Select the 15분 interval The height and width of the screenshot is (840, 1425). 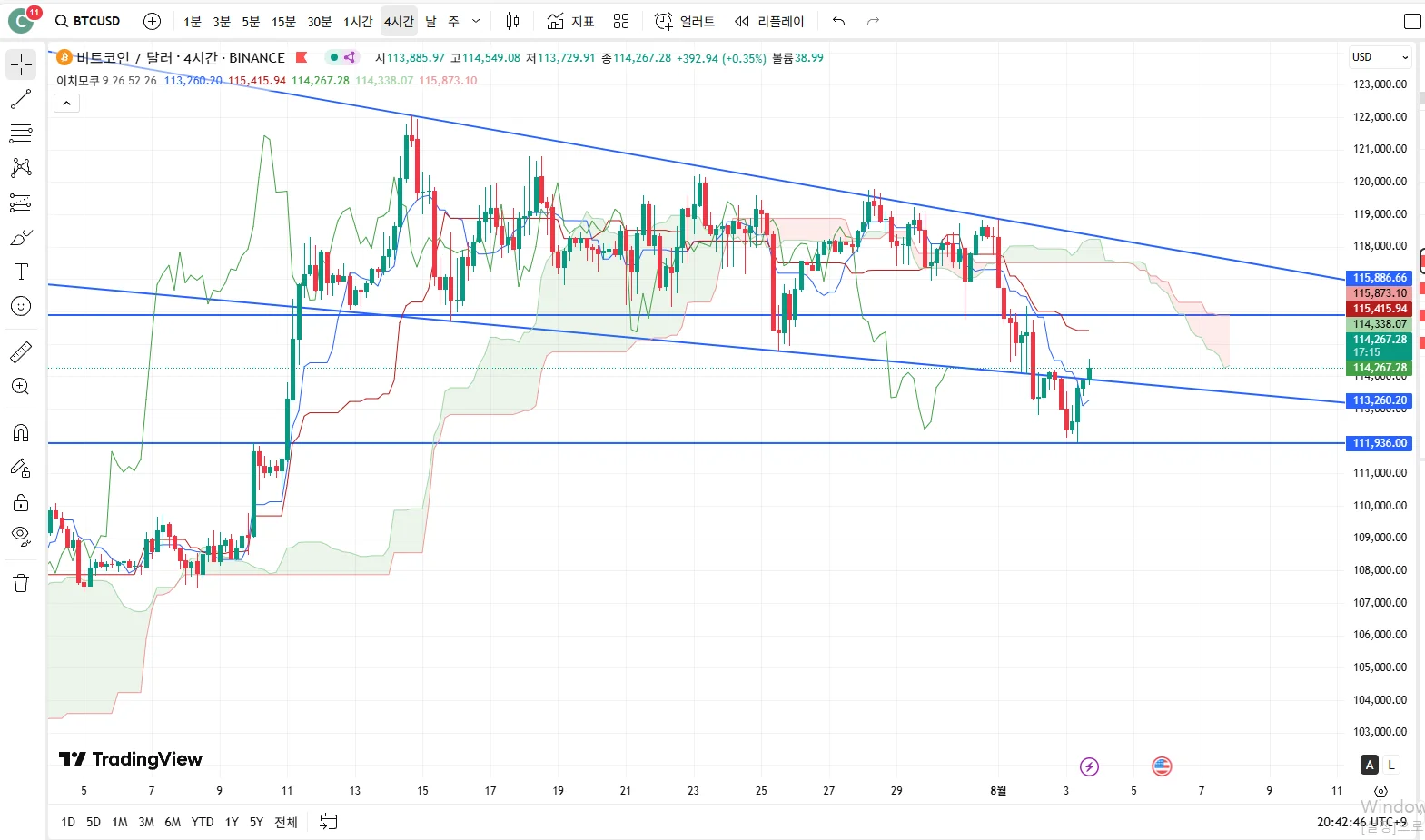(284, 21)
